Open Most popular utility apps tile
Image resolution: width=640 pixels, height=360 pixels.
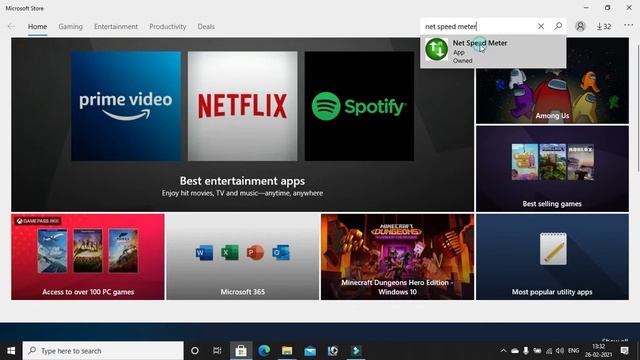coord(552,257)
